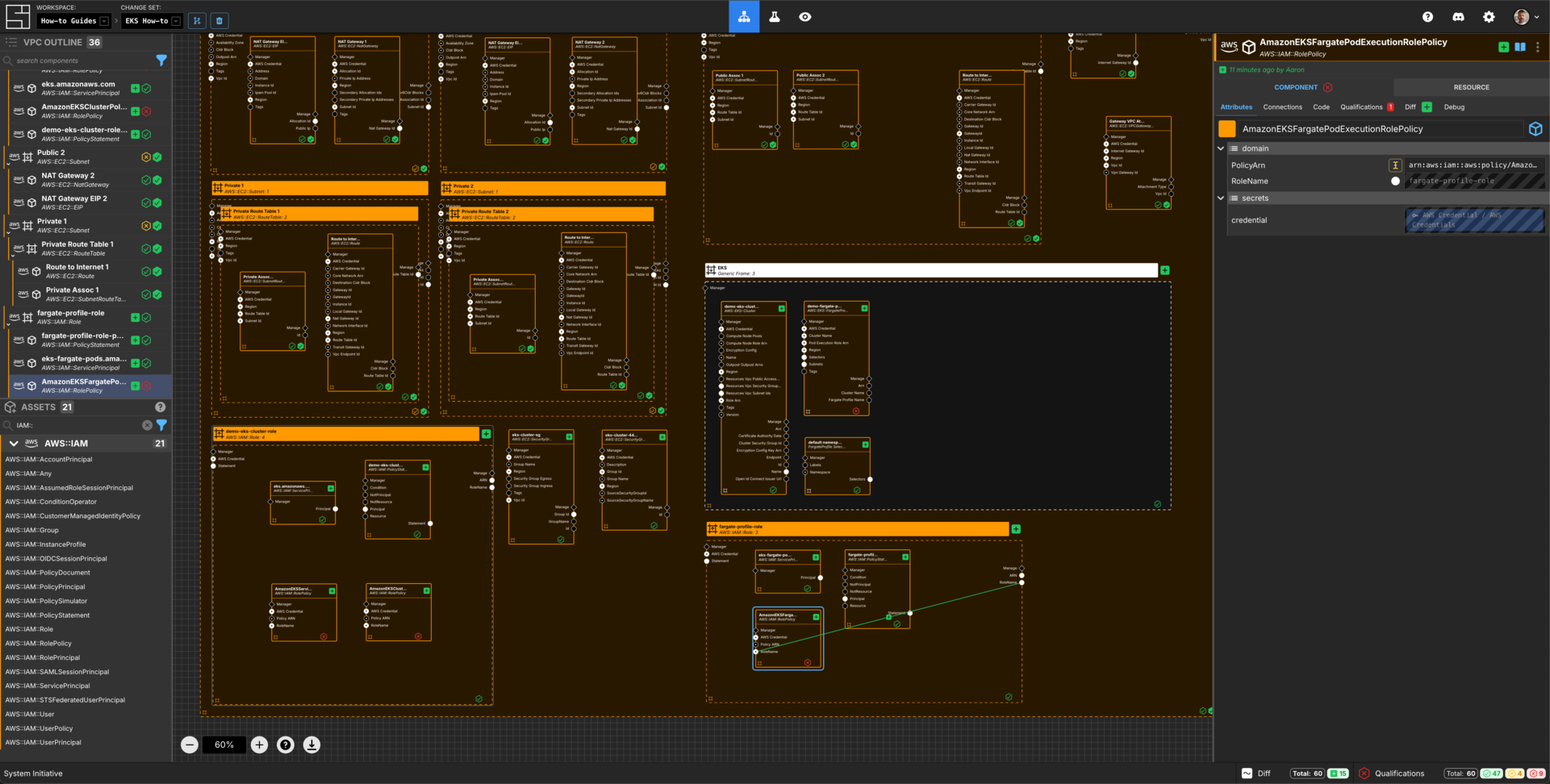The height and width of the screenshot is (784, 1550).
Task: Click the blue cube icon beside component name
Action: pyautogui.click(x=1535, y=129)
